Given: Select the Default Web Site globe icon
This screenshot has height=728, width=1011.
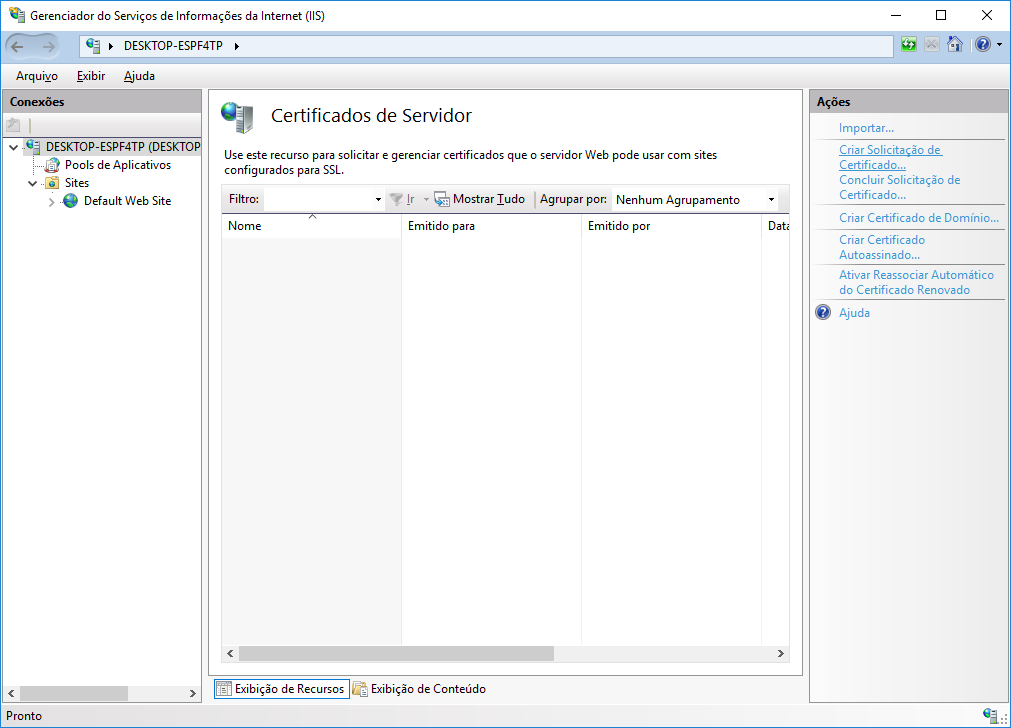Looking at the screenshot, I should click(x=69, y=200).
